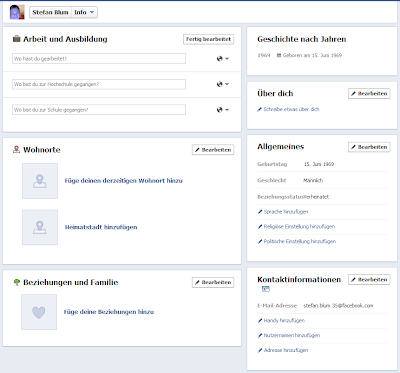Click the briefcase icon beside Arbeit und Ausbildung

[x=16, y=39]
